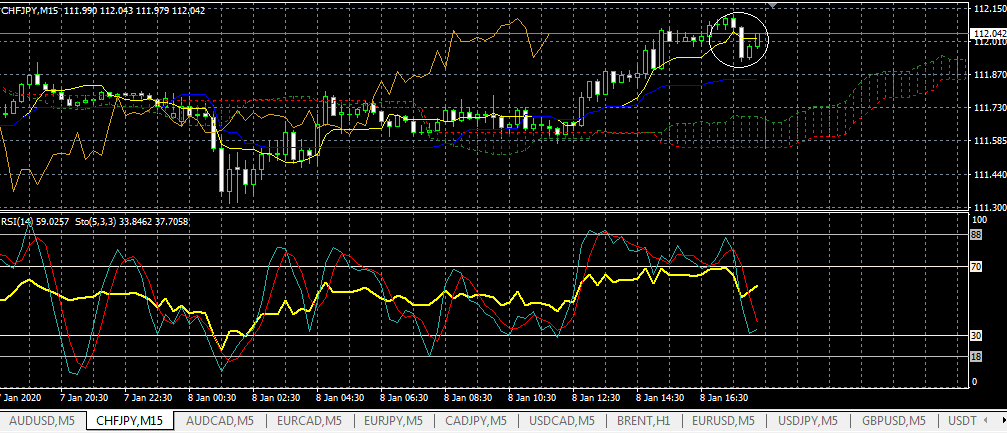Screen dimensions: 1007x433
Task: Switch to the EURCAD,M5 tab
Action: point(310,420)
